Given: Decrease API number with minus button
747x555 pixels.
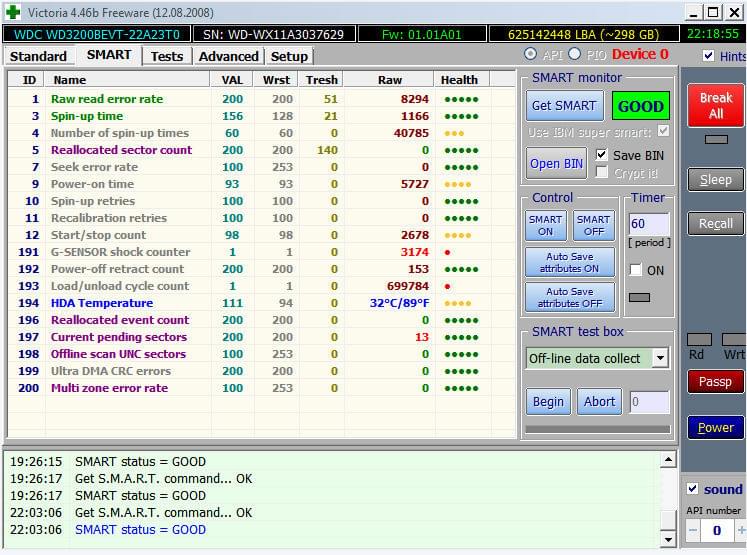Looking at the screenshot, I should pos(693,530).
